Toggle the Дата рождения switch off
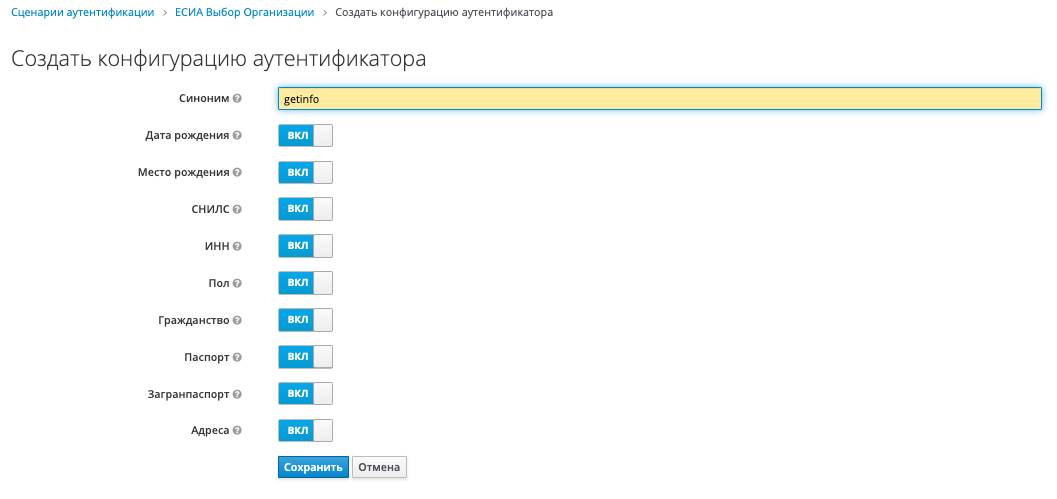 click(305, 136)
